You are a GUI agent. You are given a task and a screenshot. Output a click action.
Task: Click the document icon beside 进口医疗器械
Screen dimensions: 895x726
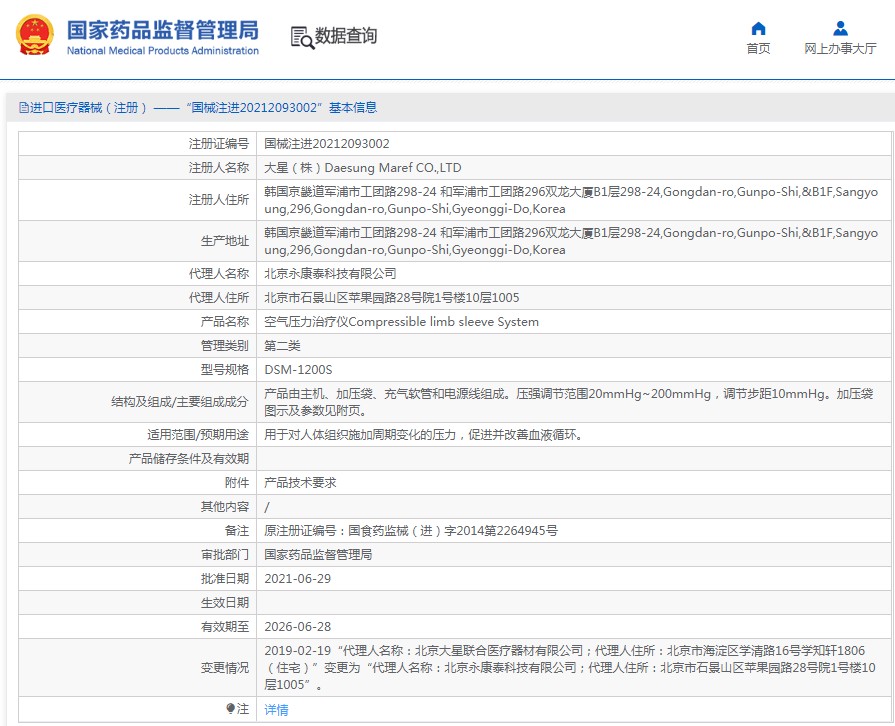(23, 107)
